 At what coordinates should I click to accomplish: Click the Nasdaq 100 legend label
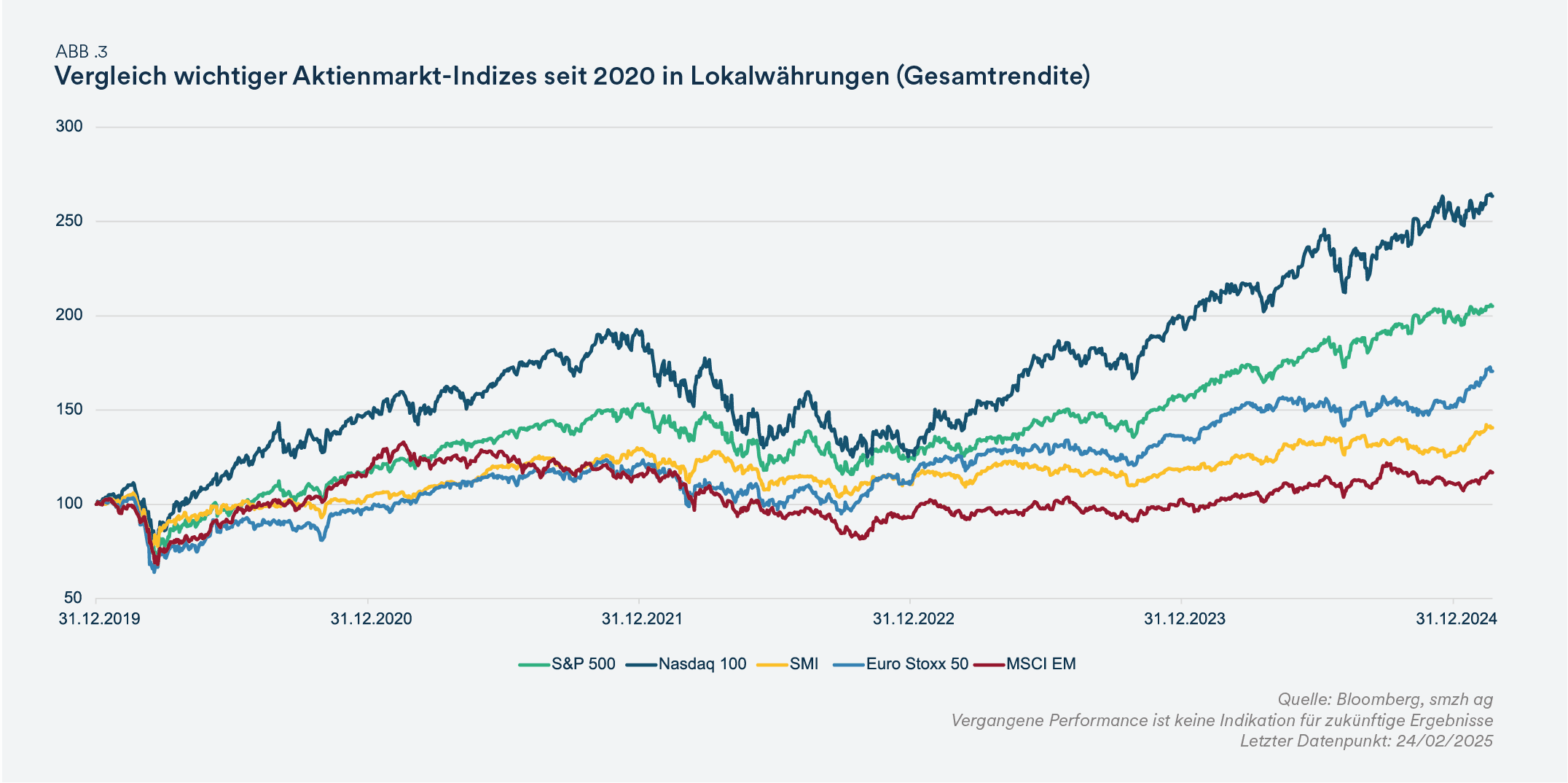(x=702, y=664)
